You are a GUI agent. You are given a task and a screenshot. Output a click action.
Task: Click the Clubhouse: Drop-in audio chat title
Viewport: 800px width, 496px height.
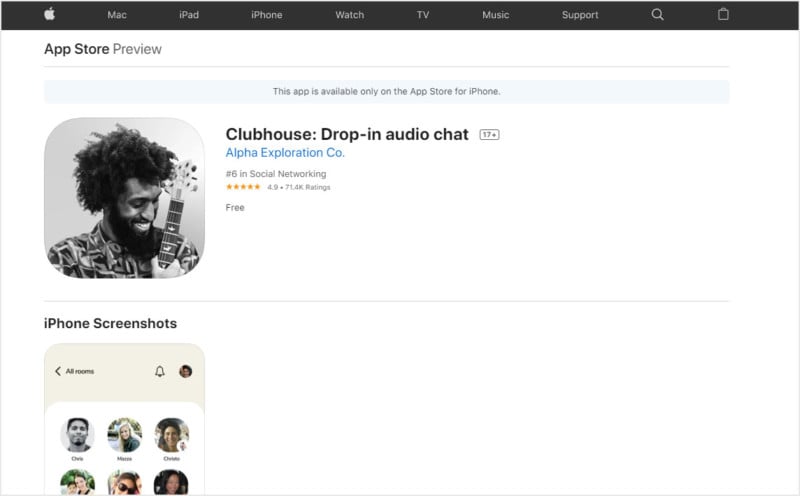point(347,134)
